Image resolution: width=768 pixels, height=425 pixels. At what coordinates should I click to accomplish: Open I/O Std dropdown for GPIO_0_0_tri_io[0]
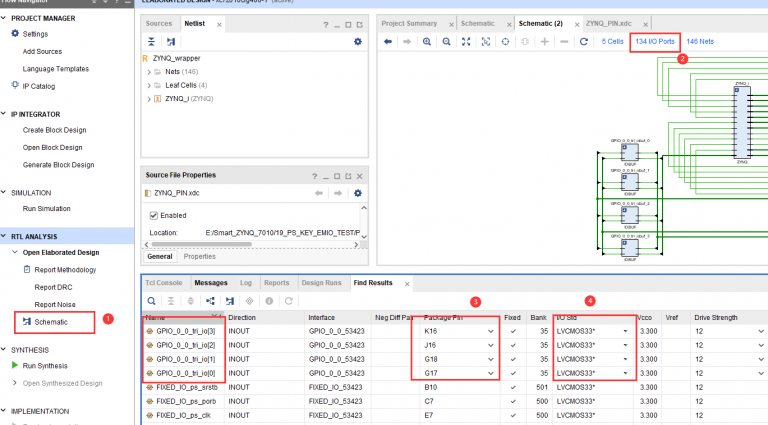(x=627, y=372)
